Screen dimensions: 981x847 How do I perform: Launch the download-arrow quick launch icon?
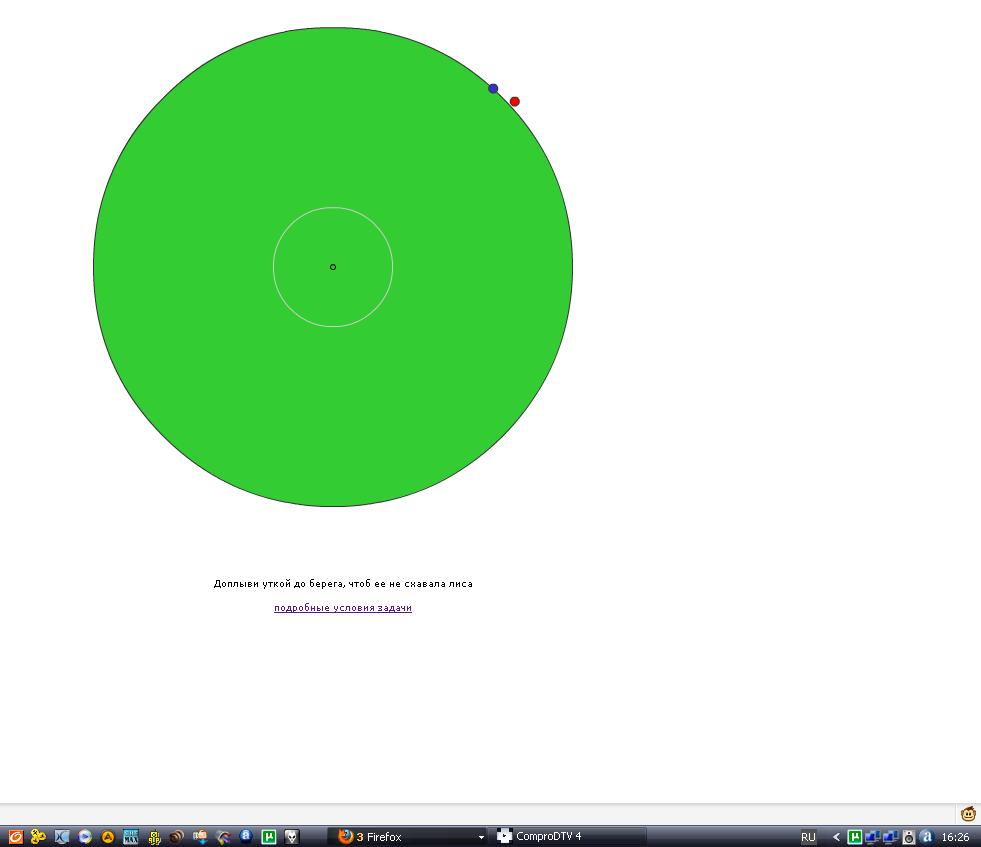[200, 837]
